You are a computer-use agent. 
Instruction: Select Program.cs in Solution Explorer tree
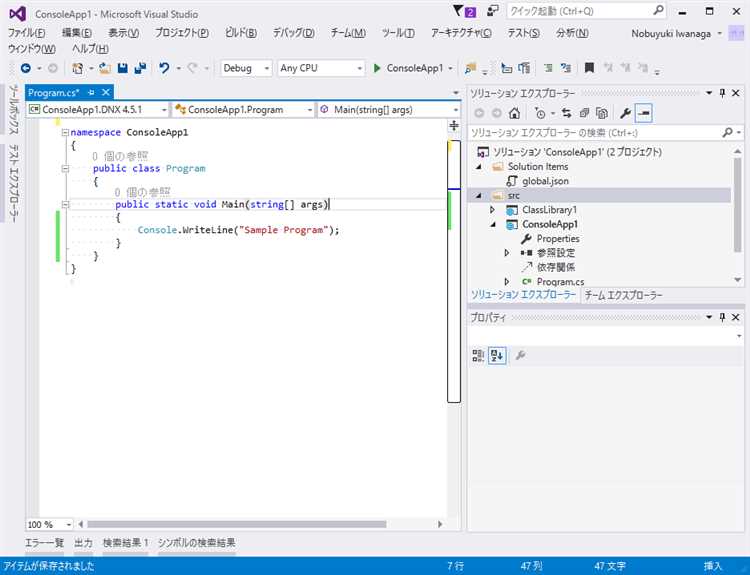[560, 282]
